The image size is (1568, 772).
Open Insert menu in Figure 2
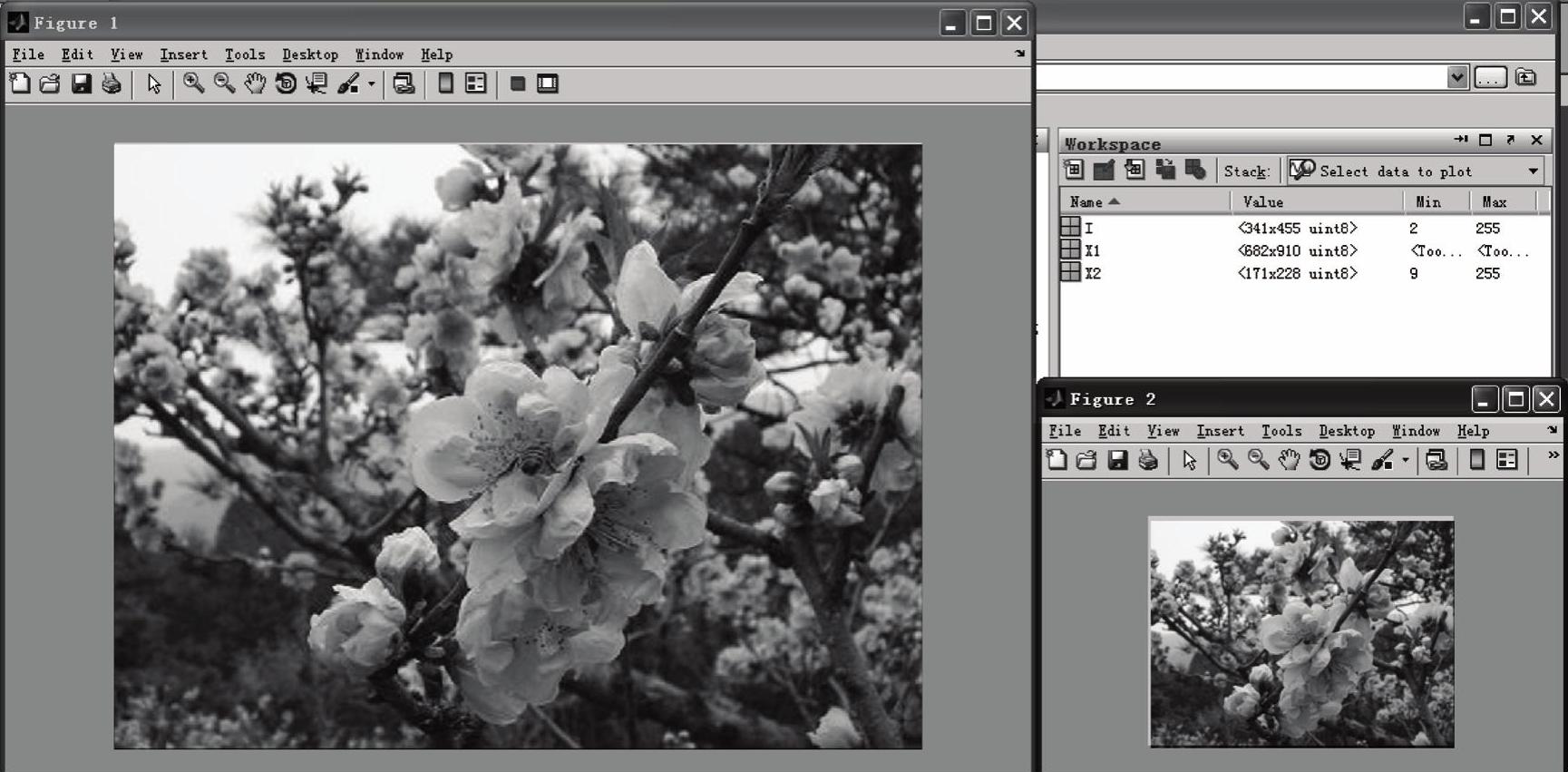[1220, 431]
